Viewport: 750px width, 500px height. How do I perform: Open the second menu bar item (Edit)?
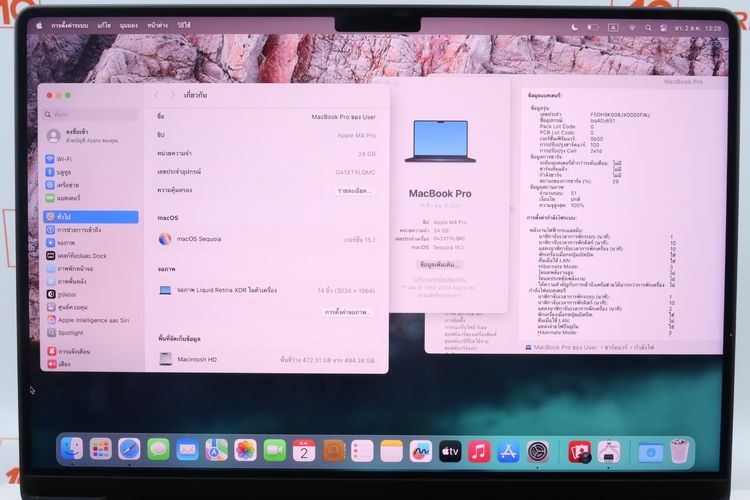click(104, 25)
